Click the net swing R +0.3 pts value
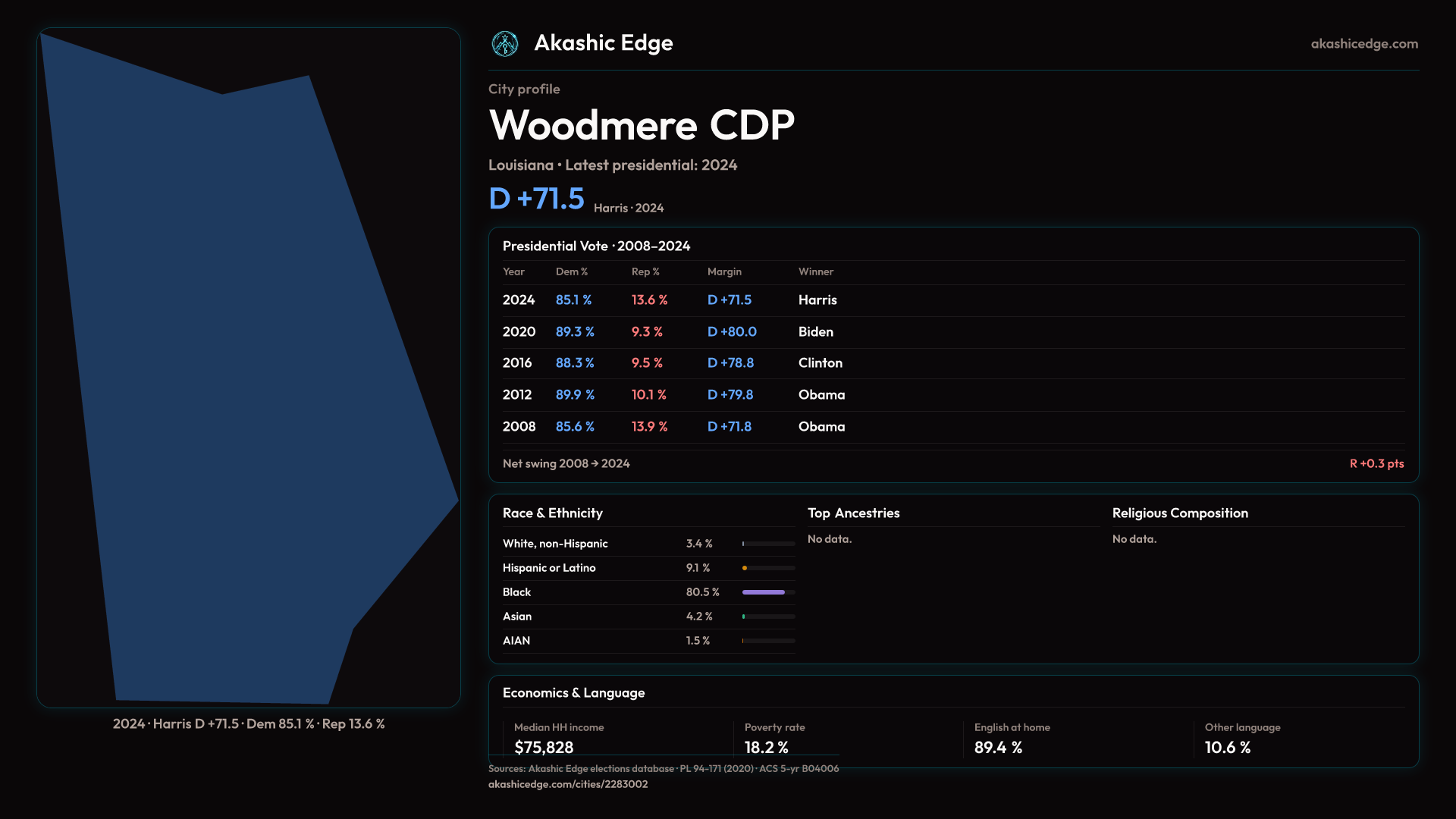 (1376, 463)
